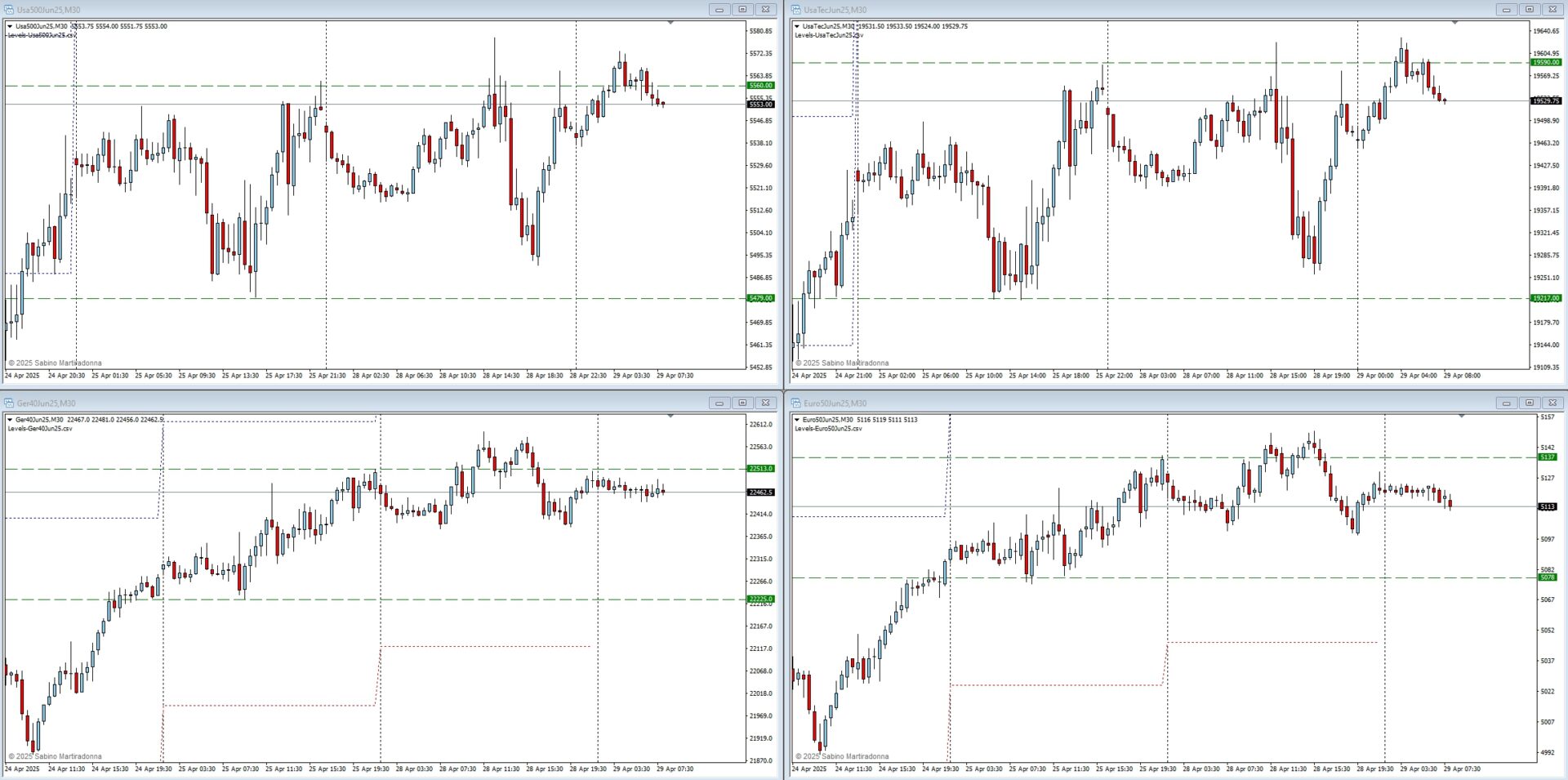
Task: Close the Euro50Jun25 chart window
Action: click(1552, 403)
